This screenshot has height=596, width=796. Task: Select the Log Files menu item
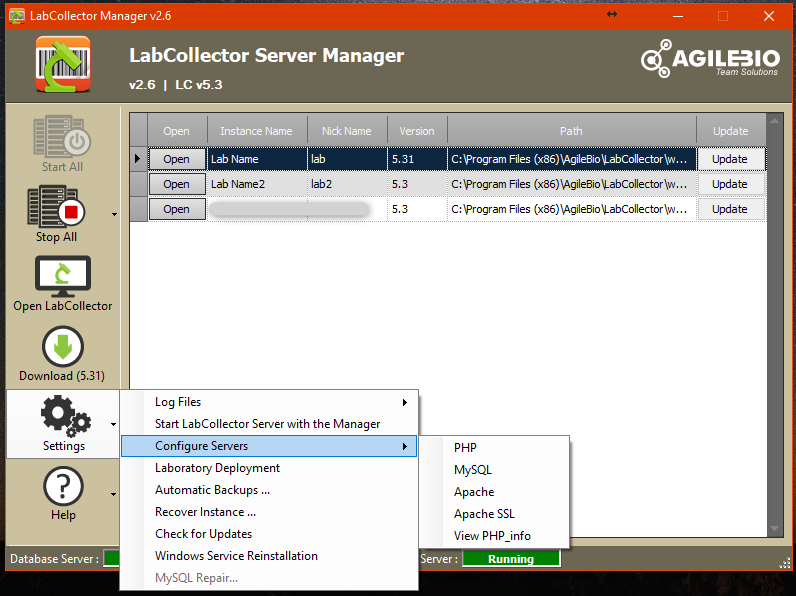(269, 402)
